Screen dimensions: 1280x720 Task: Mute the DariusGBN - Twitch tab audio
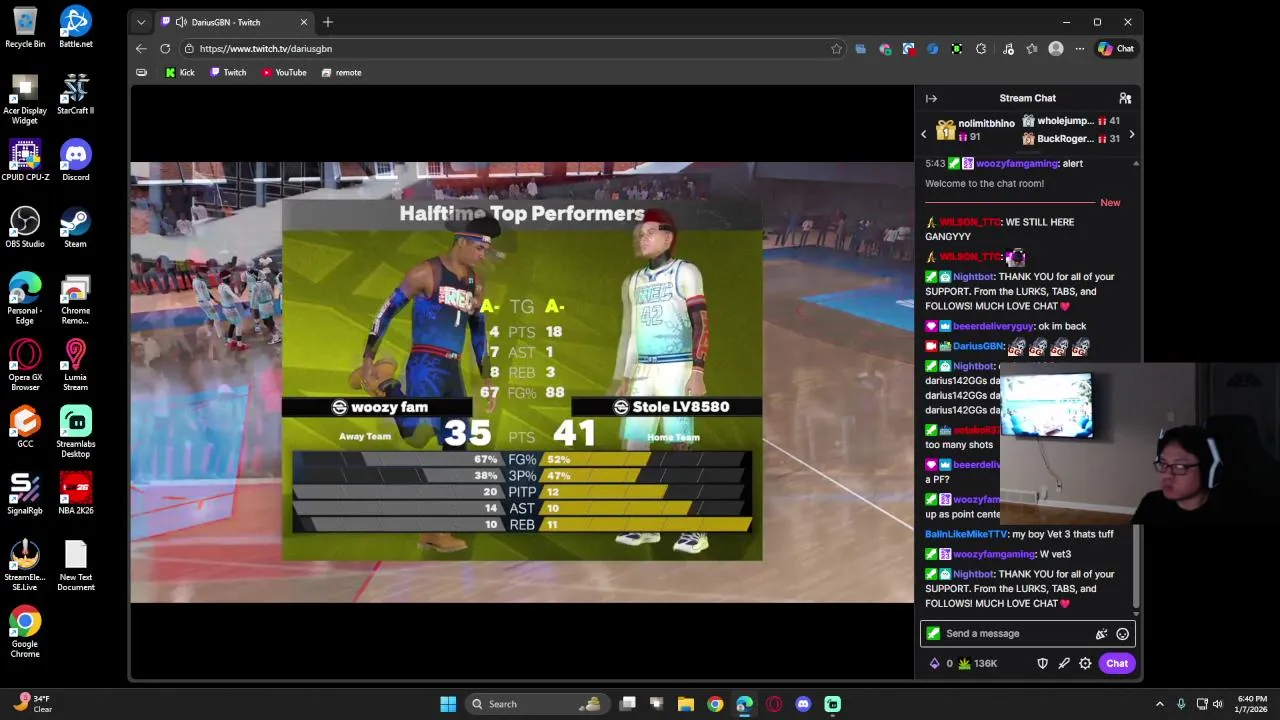pos(180,22)
